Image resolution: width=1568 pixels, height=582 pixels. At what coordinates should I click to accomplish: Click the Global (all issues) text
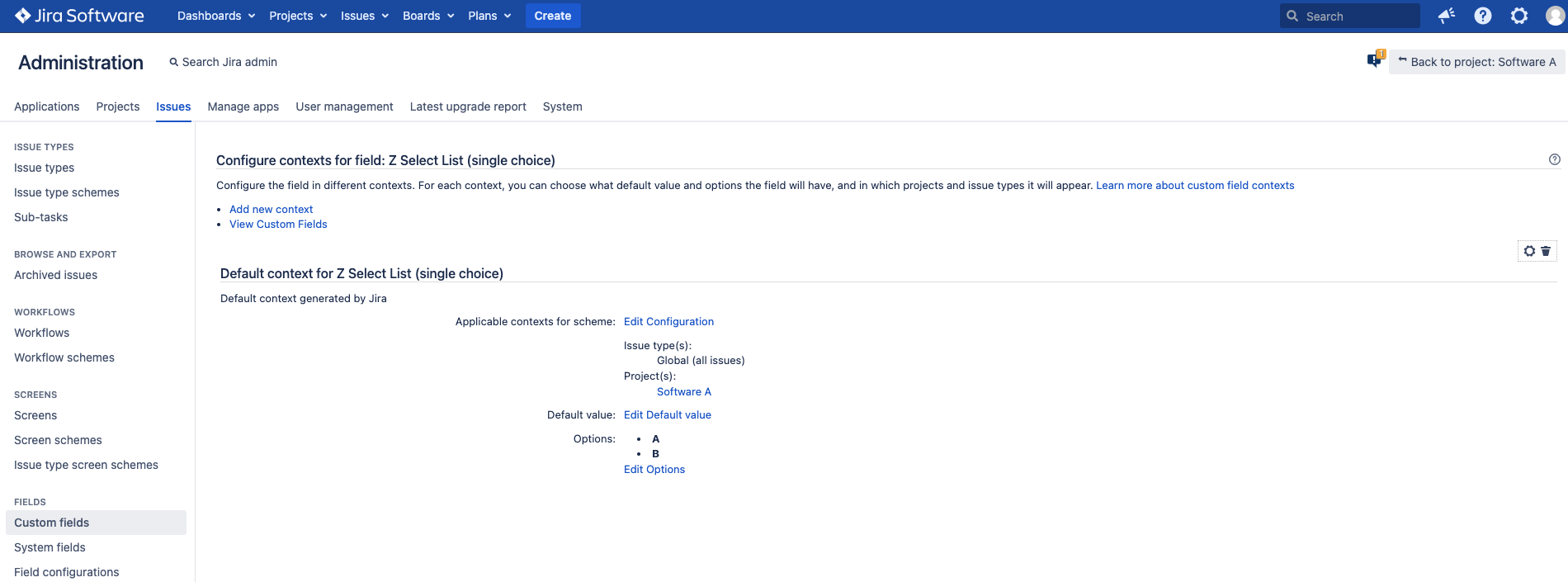(701, 361)
